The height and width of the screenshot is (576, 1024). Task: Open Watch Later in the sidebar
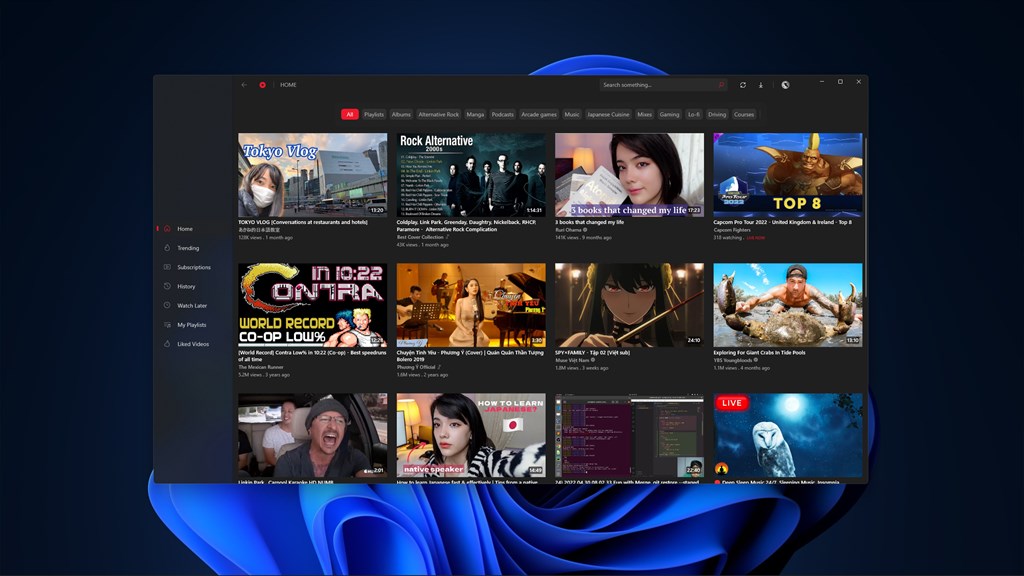(x=193, y=306)
